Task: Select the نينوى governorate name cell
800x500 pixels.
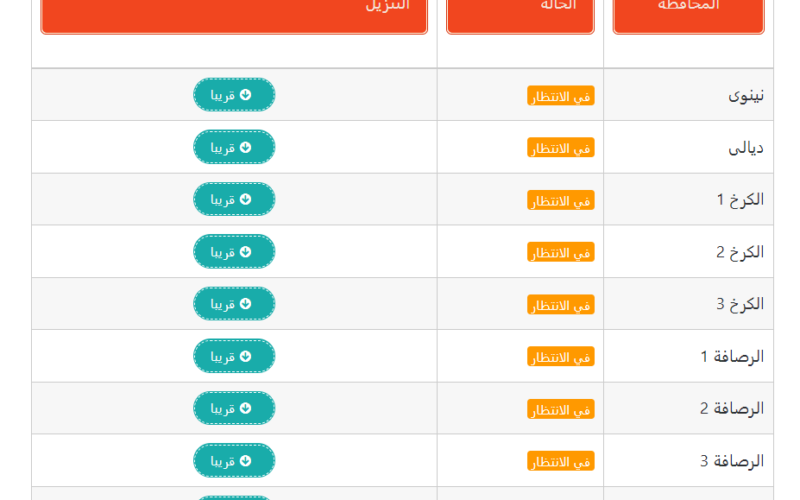Action: [x=746, y=96]
